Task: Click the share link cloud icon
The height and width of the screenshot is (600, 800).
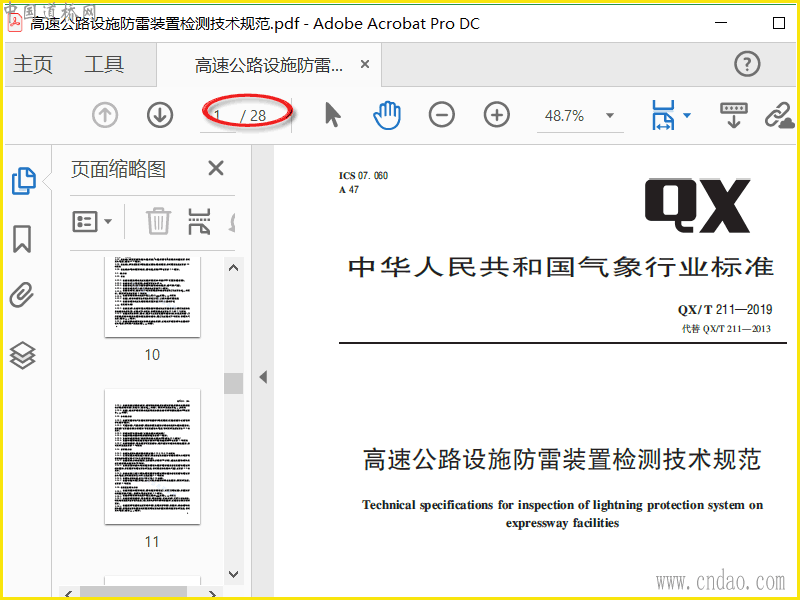Action: click(x=779, y=115)
